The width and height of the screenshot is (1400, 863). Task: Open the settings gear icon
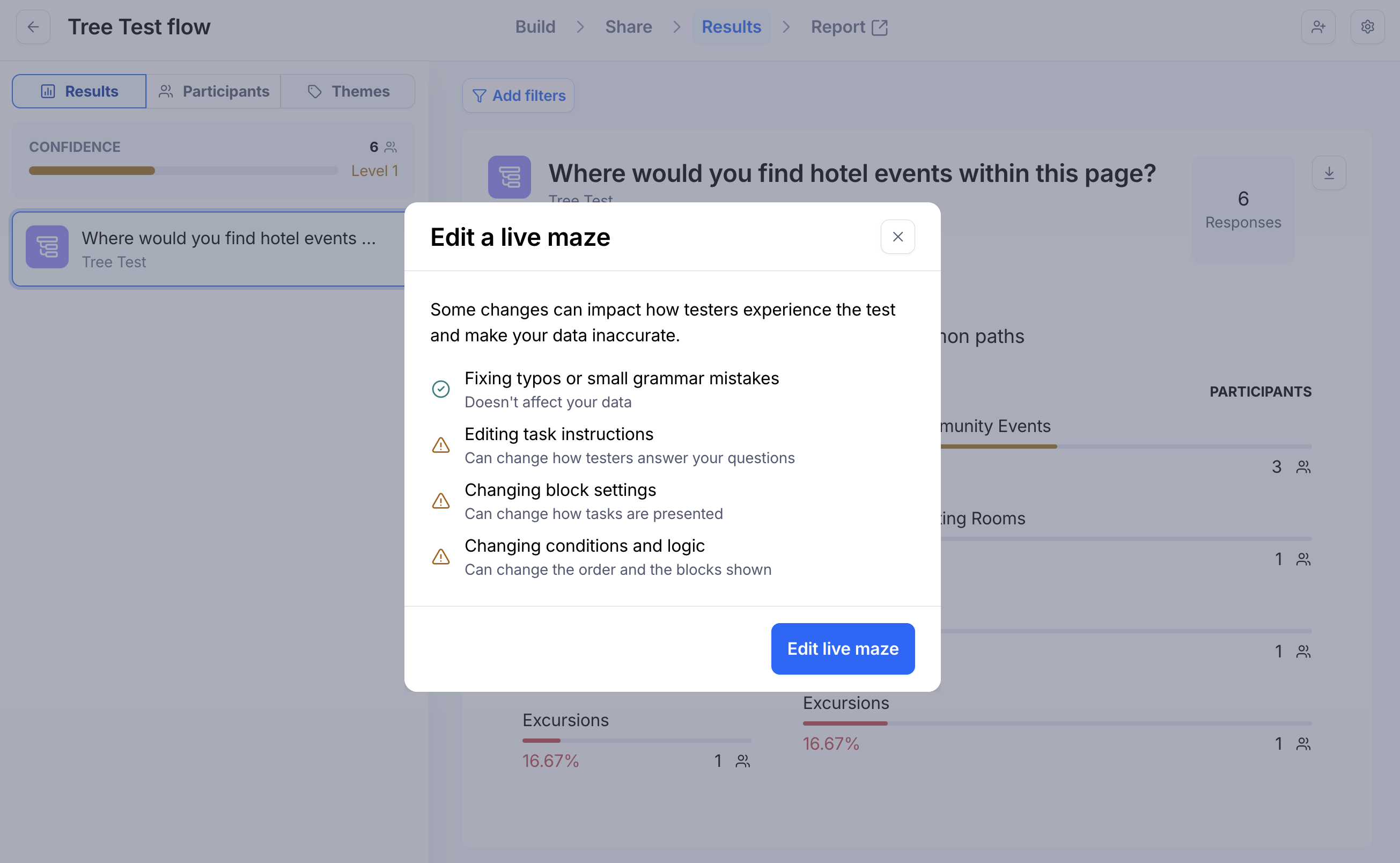click(1367, 27)
